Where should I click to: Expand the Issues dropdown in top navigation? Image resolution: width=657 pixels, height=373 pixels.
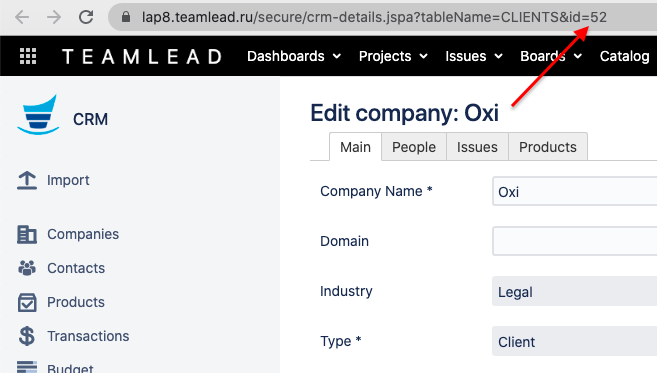click(x=474, y=56)
